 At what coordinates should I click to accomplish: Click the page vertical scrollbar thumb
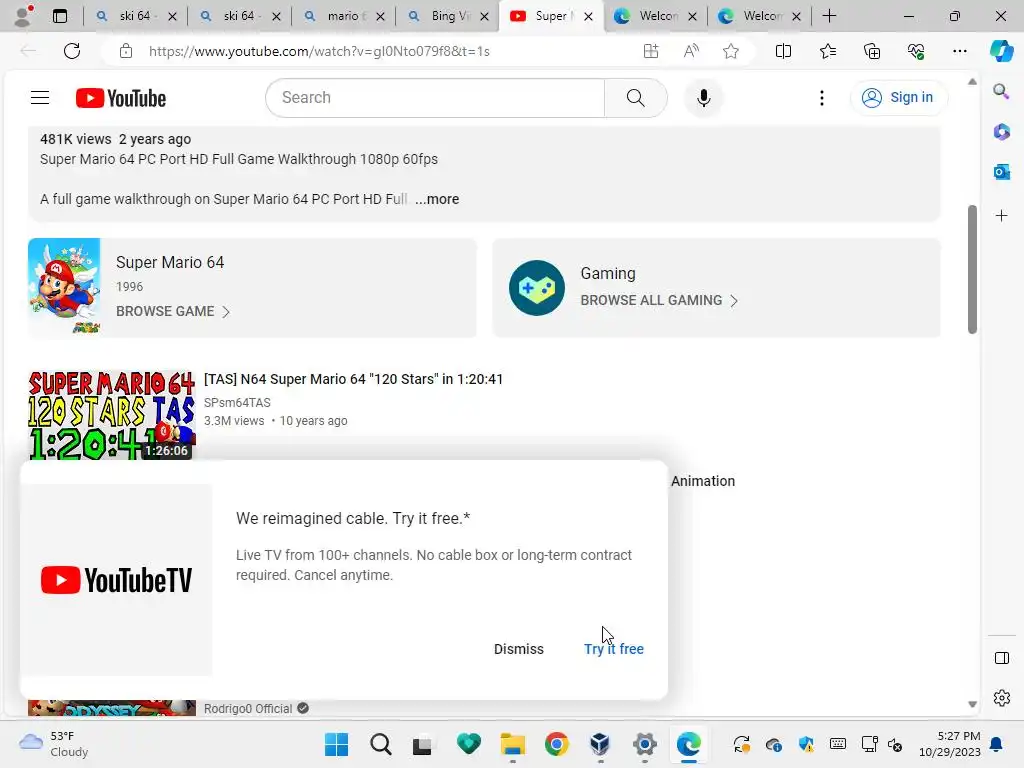click(972, 270)
